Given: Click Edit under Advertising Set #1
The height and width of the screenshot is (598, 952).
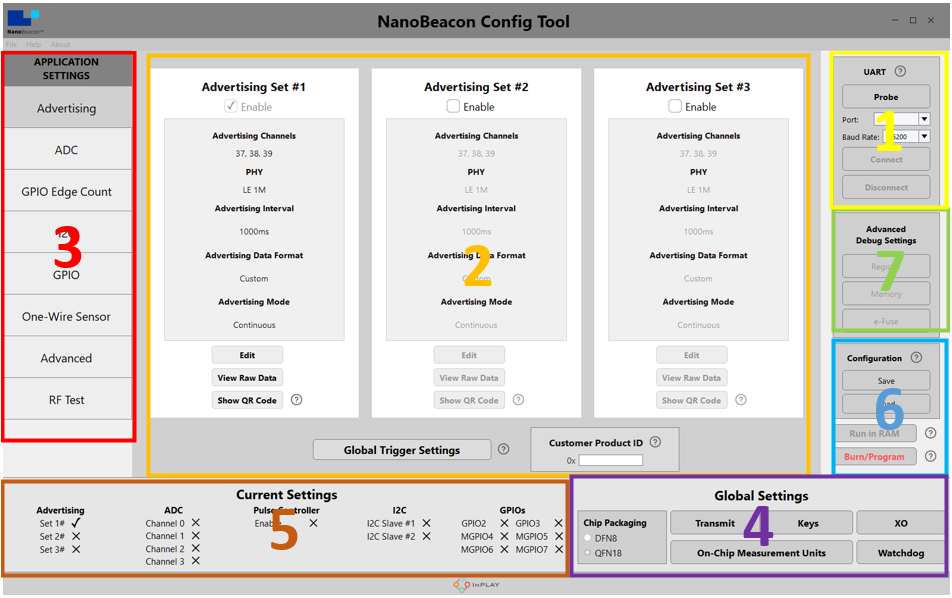Looking at the screenshot, I should click(x=247, y=355).
